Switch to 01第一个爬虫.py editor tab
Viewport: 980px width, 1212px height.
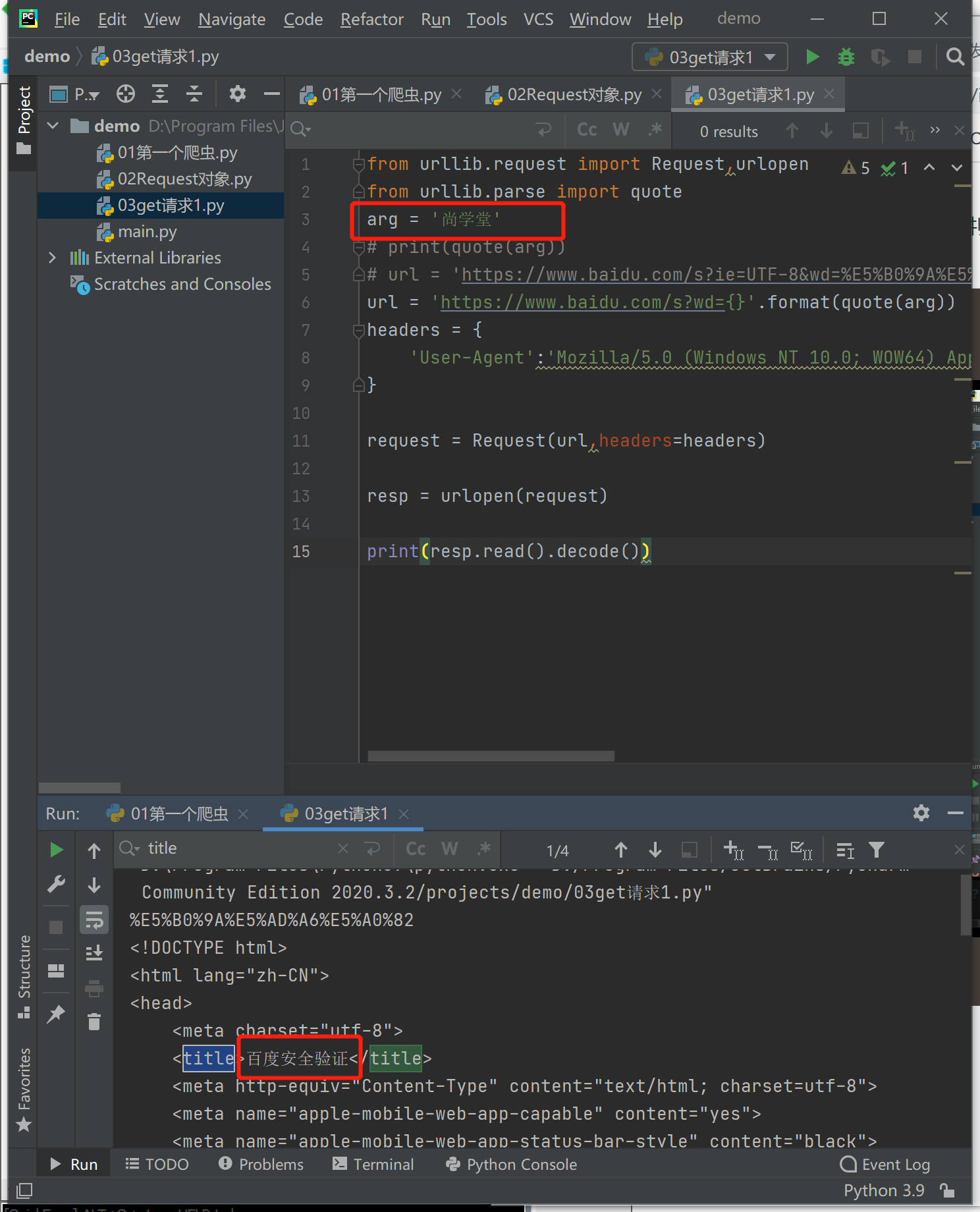coord(381,95)
